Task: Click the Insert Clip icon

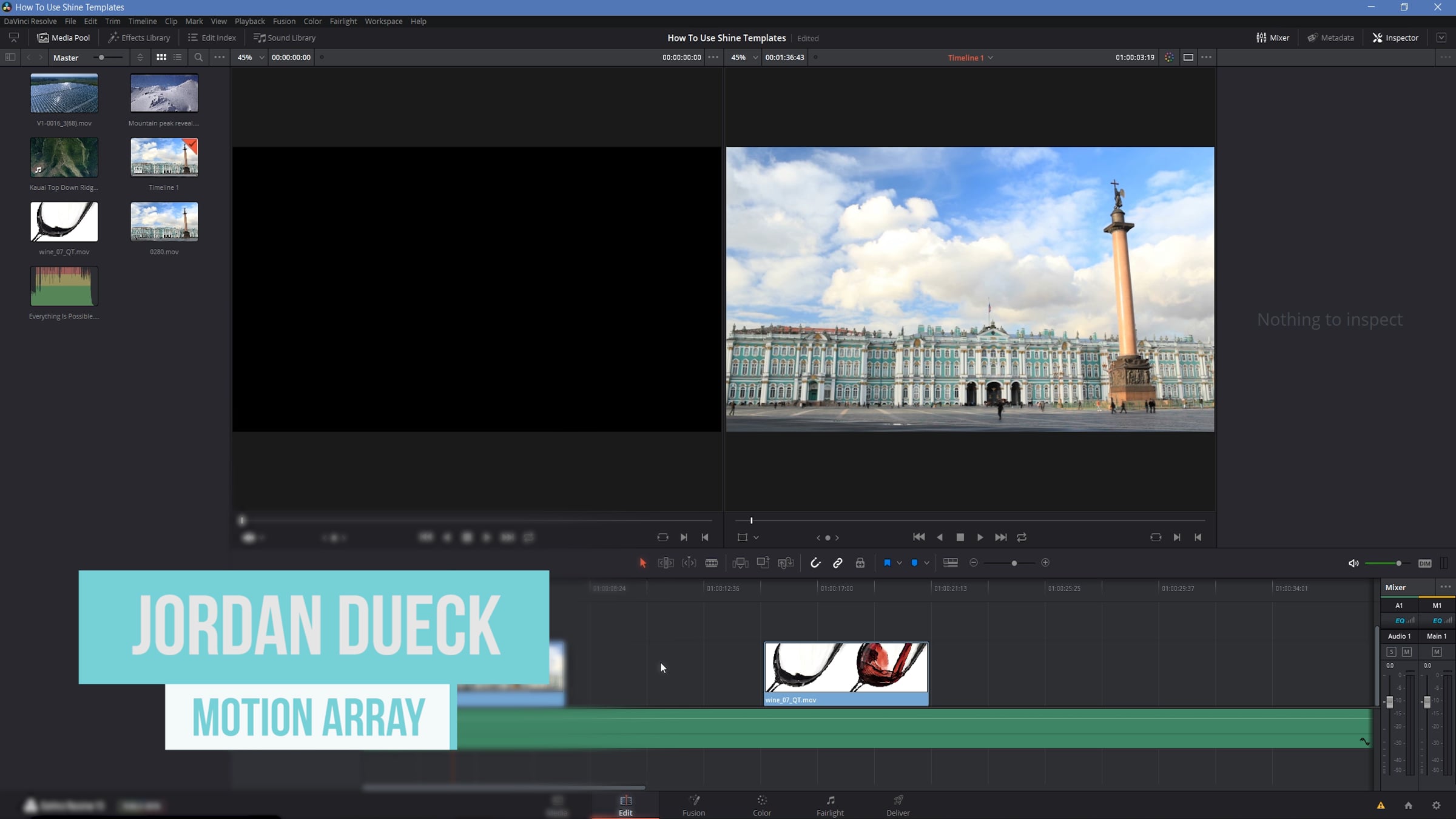Action: [740, 563]
